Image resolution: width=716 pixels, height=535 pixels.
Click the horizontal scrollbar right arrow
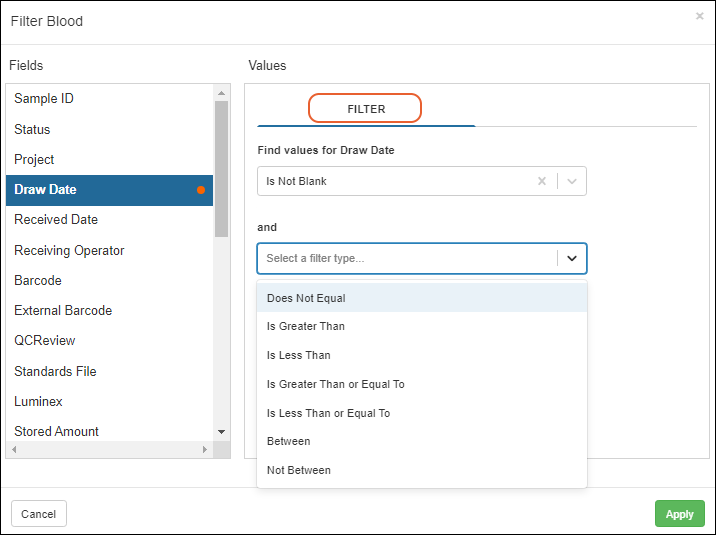click(x=205, y=450)
